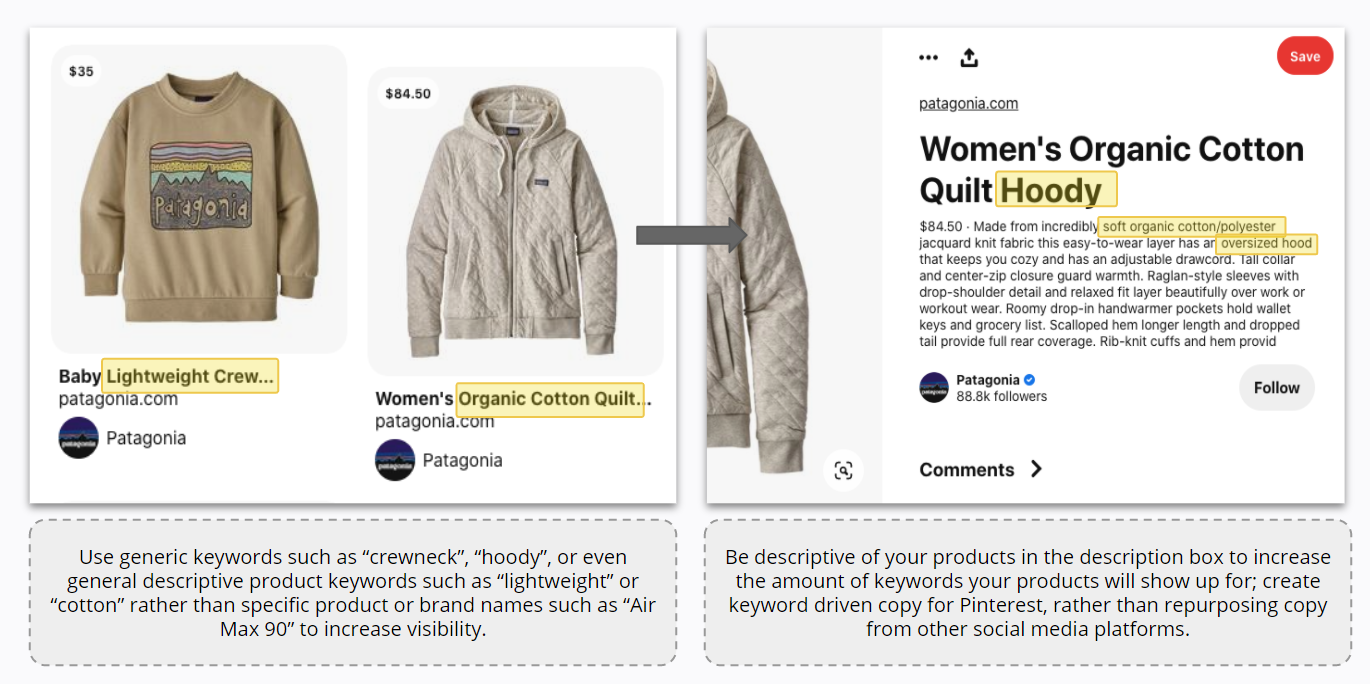Click the Patagonia verified checkmark badge
The width and height of the screenshot is (1370, 684).
[x=1030, y=380]
